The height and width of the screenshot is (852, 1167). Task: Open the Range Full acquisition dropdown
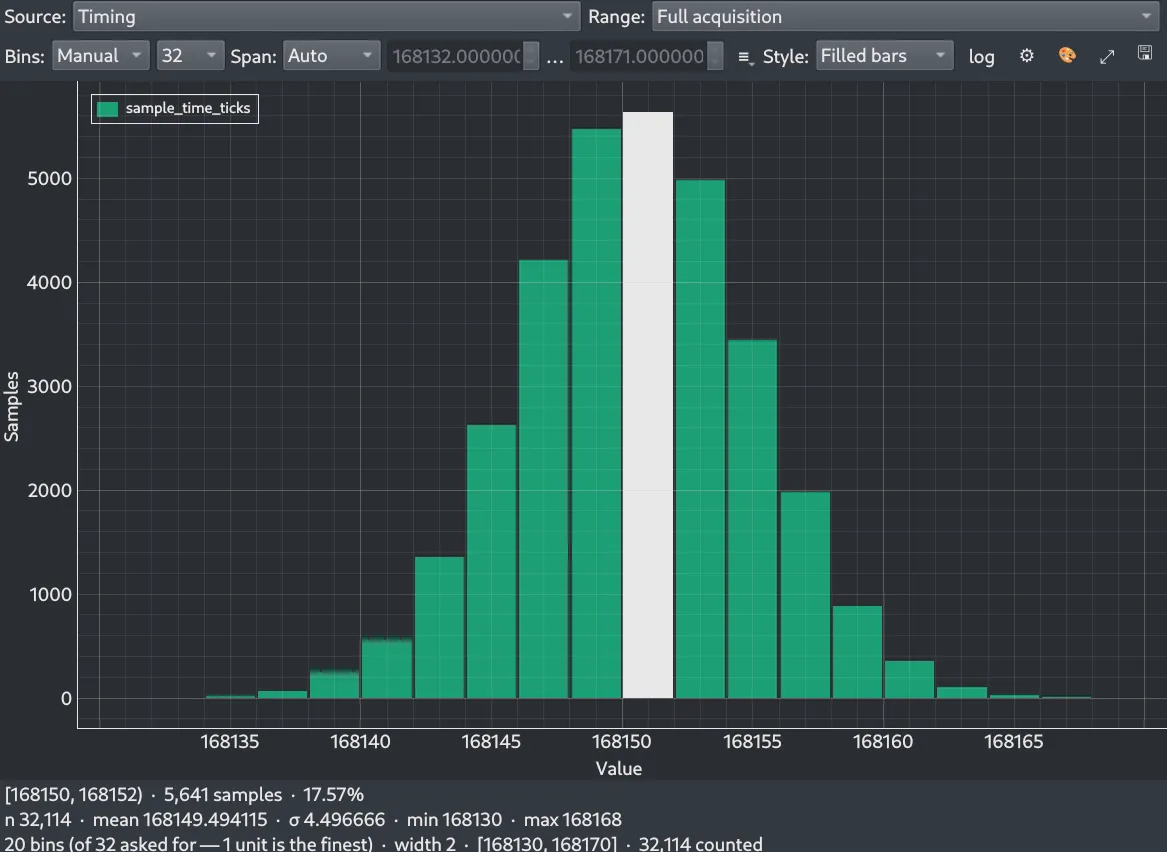click(905, 16)
